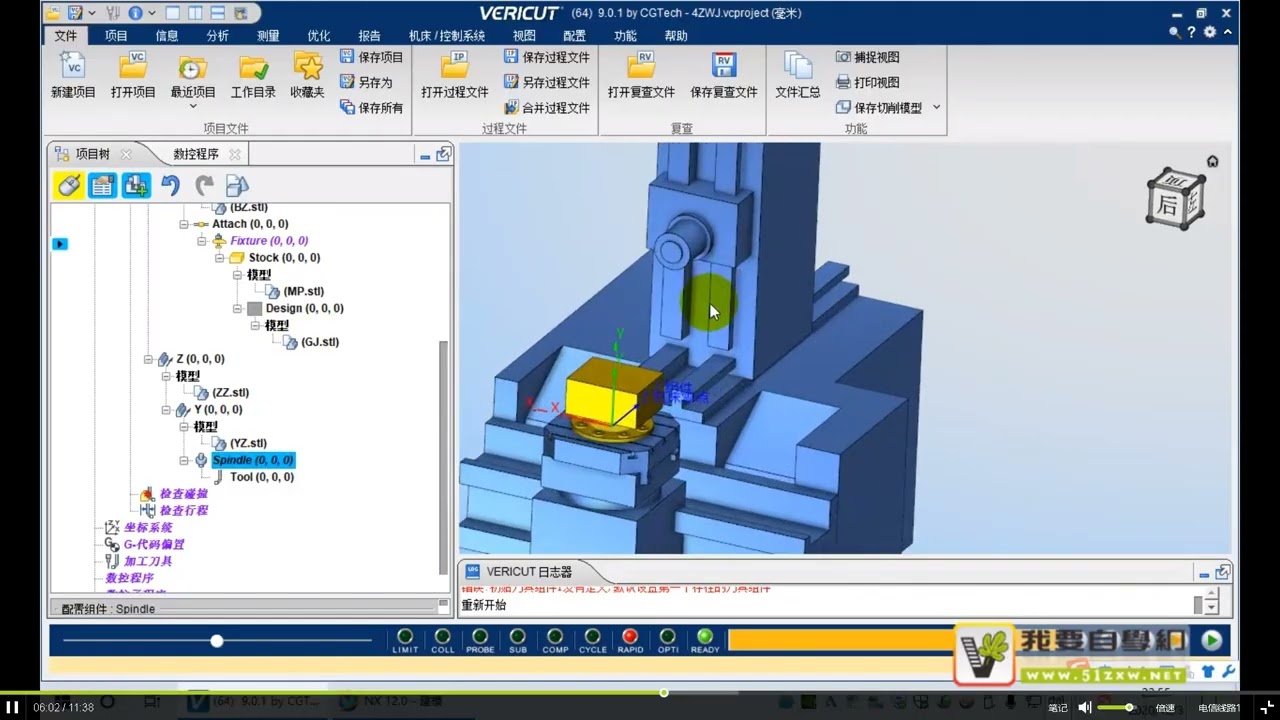Open the 视图 ribbon tab
1280x720 pixels.
coord(524,35)
